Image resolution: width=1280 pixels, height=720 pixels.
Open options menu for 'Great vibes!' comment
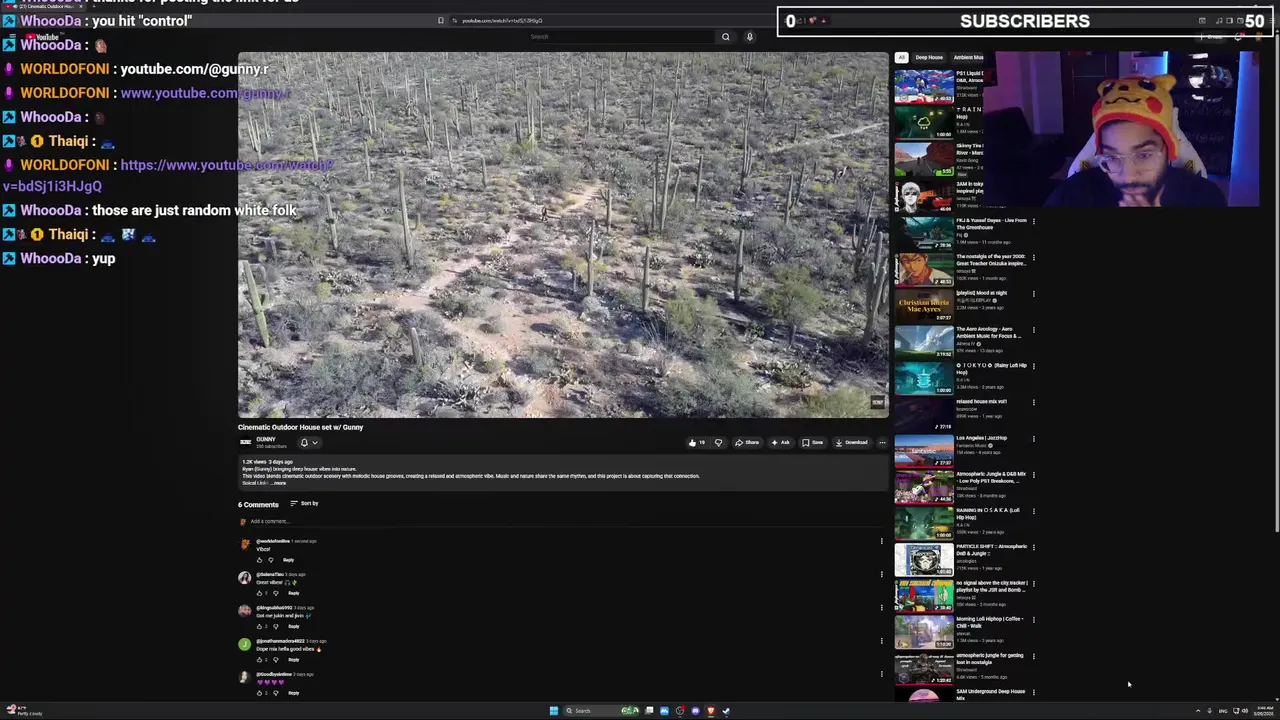click(x=881, y=574)
